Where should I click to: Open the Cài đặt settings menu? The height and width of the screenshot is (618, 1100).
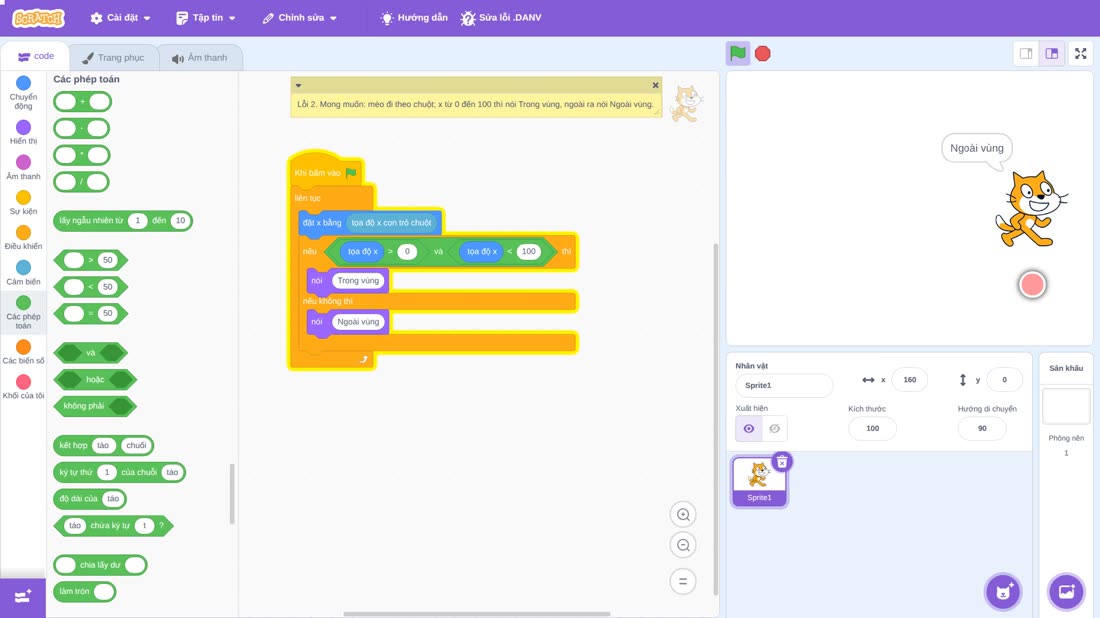[121, 18]
